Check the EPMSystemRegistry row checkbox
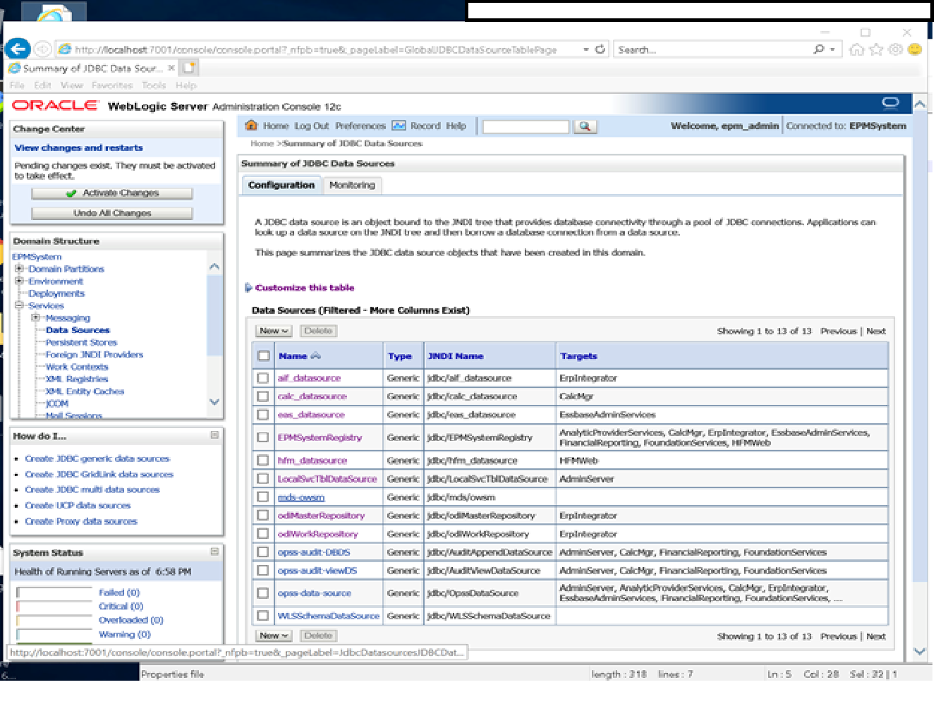This screenshot has height=724, width=936. [x=263, y=437]
